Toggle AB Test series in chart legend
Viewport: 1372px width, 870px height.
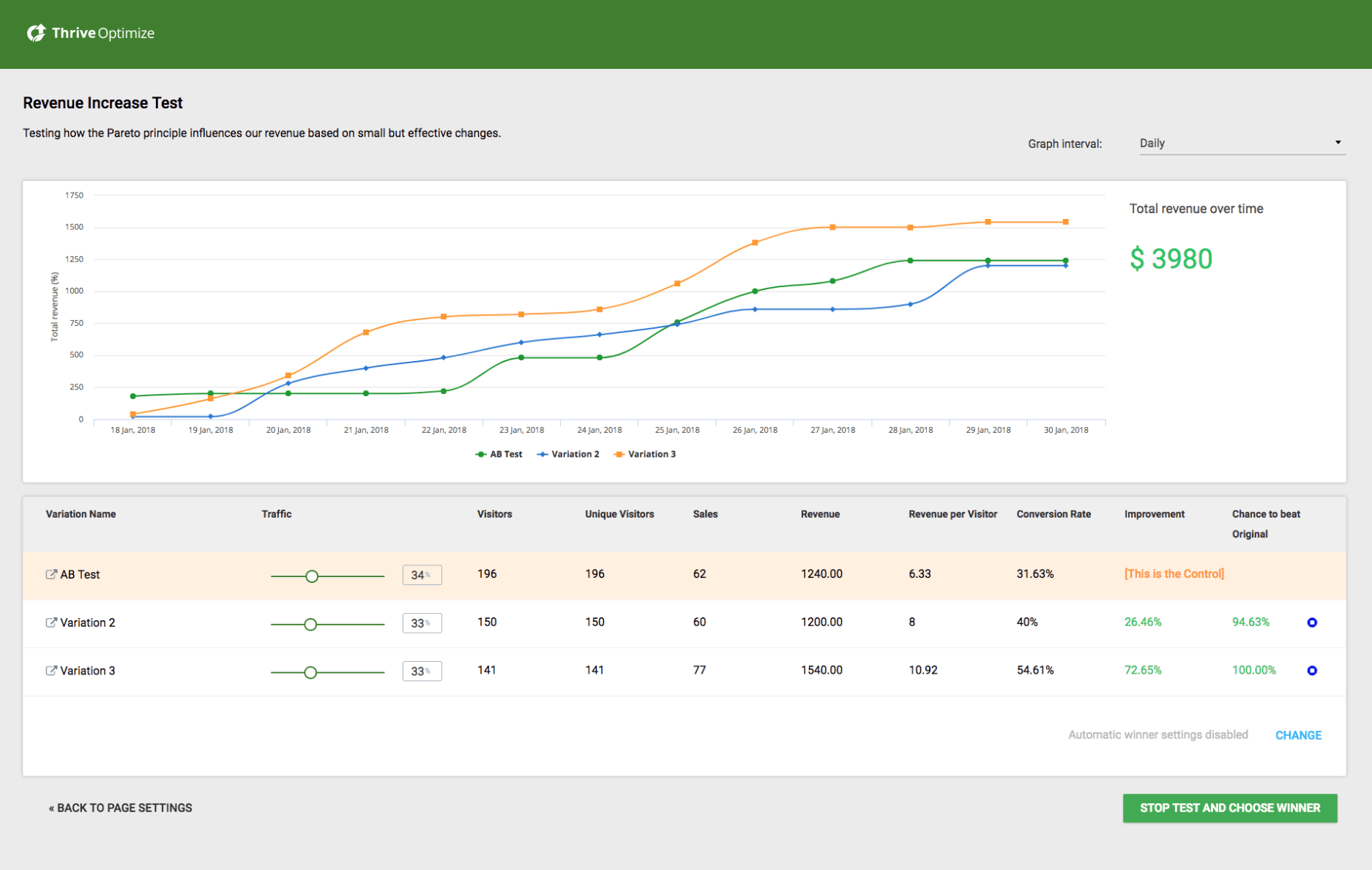coord(499,455)
